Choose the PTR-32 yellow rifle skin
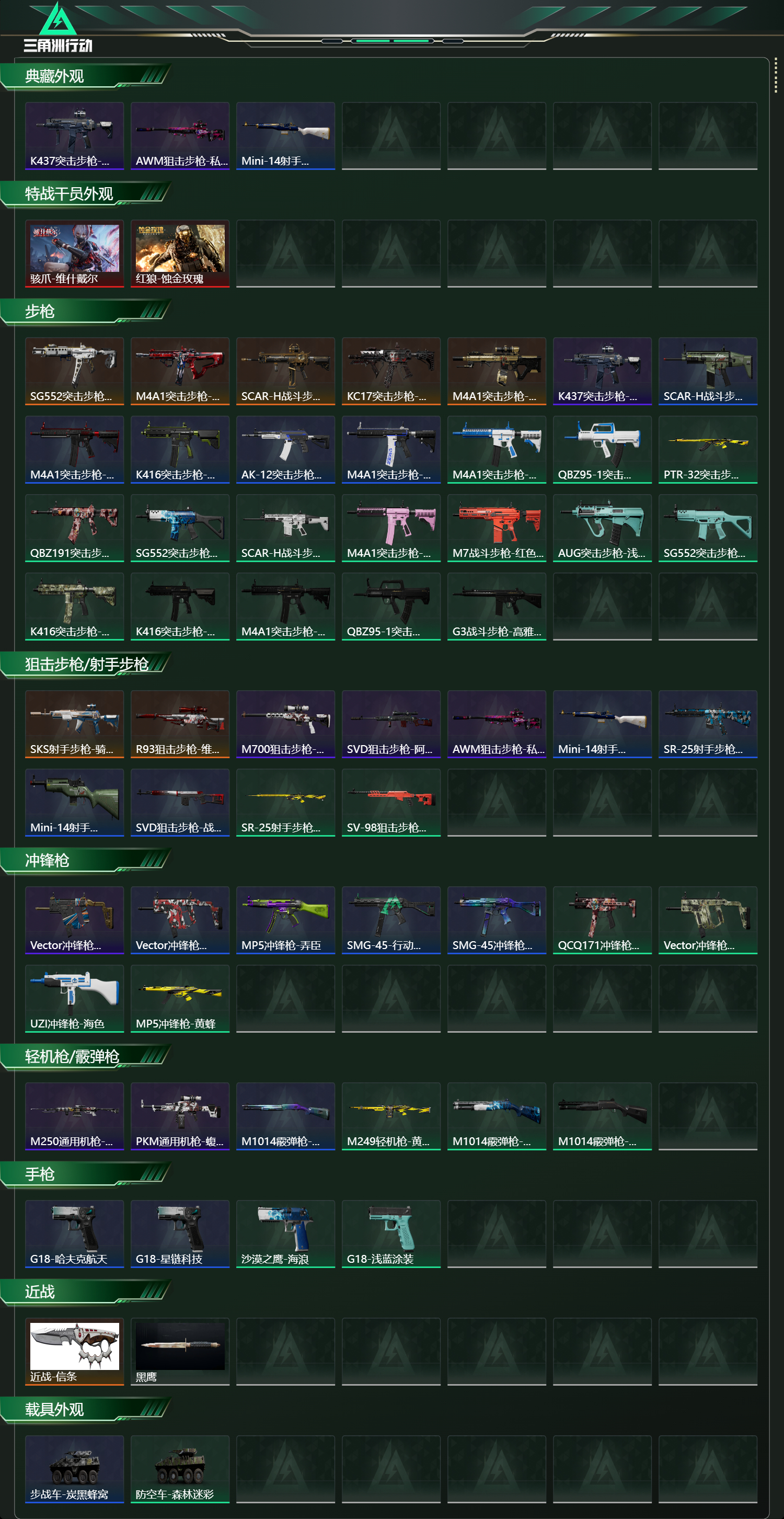 click(x=707, y=449)
